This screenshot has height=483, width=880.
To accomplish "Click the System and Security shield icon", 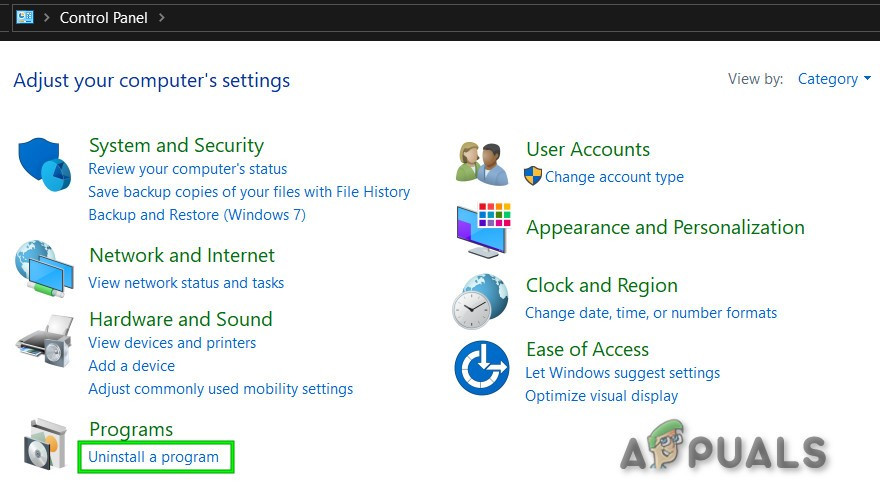I will pos(44,164).
